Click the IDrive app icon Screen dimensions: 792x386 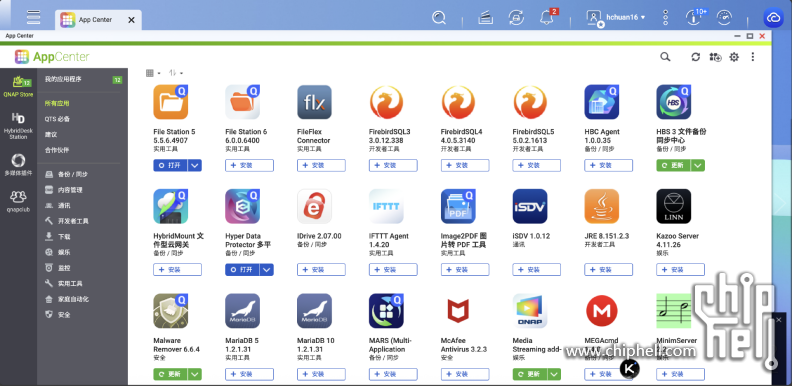(x=314, y=206)
